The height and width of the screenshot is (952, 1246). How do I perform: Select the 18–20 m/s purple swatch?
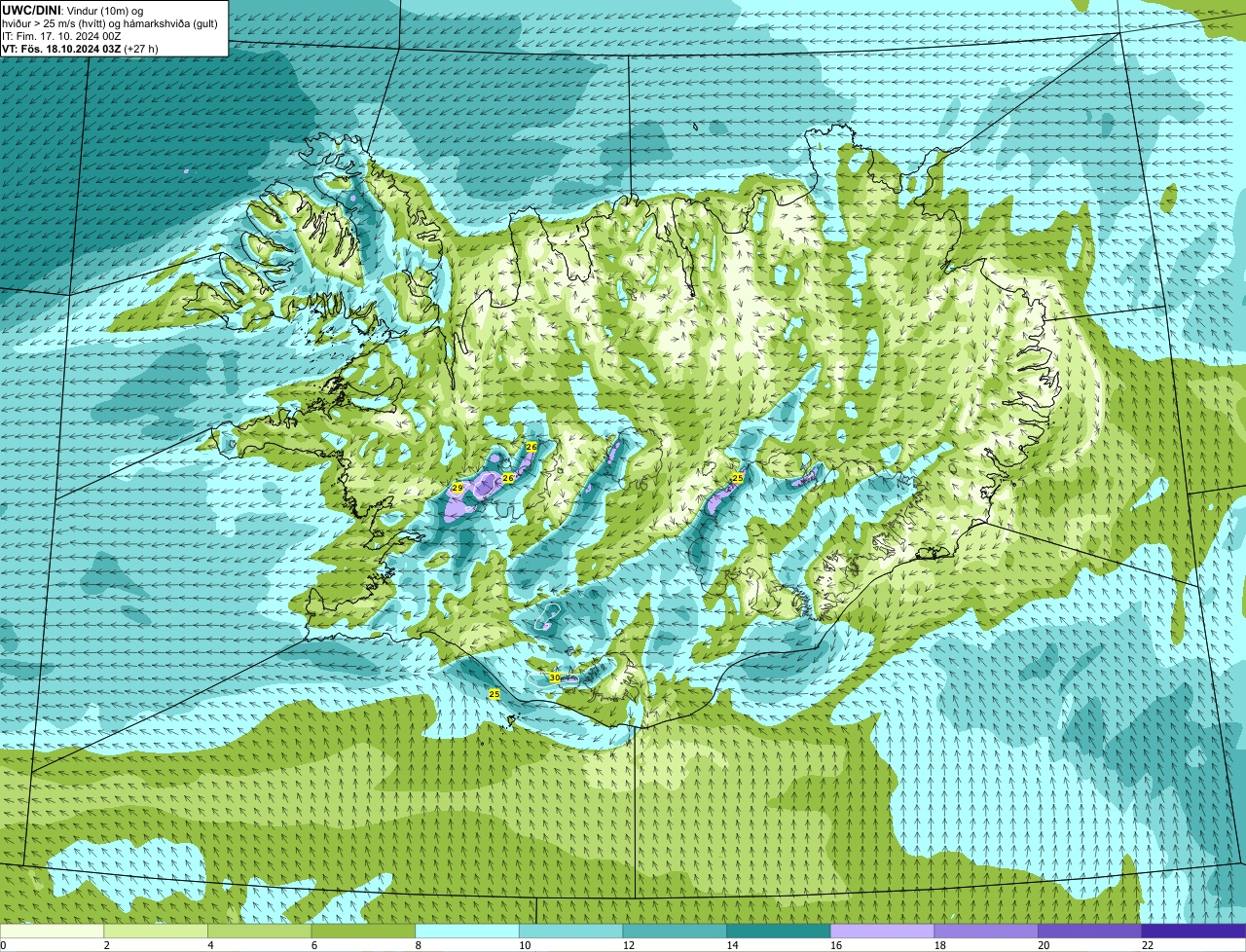coord(986,931)
